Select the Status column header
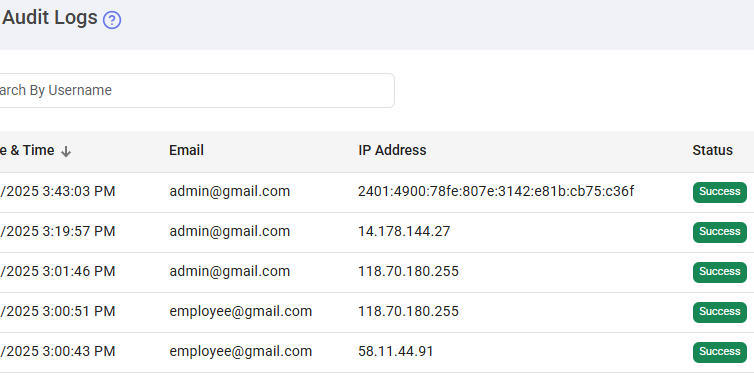The image size is (754, 382). [712, 150]
